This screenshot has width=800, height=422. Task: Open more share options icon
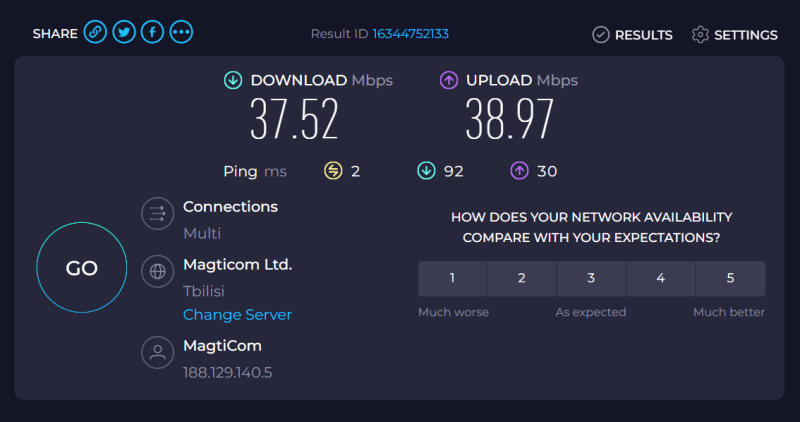(181, 33)
